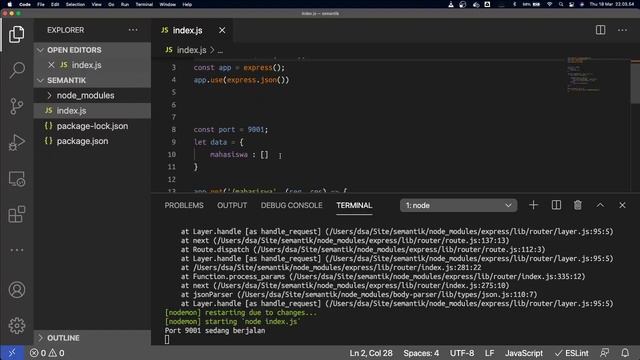
Task: Click code line 10 mahasiswa array
Action: [239, 154]
